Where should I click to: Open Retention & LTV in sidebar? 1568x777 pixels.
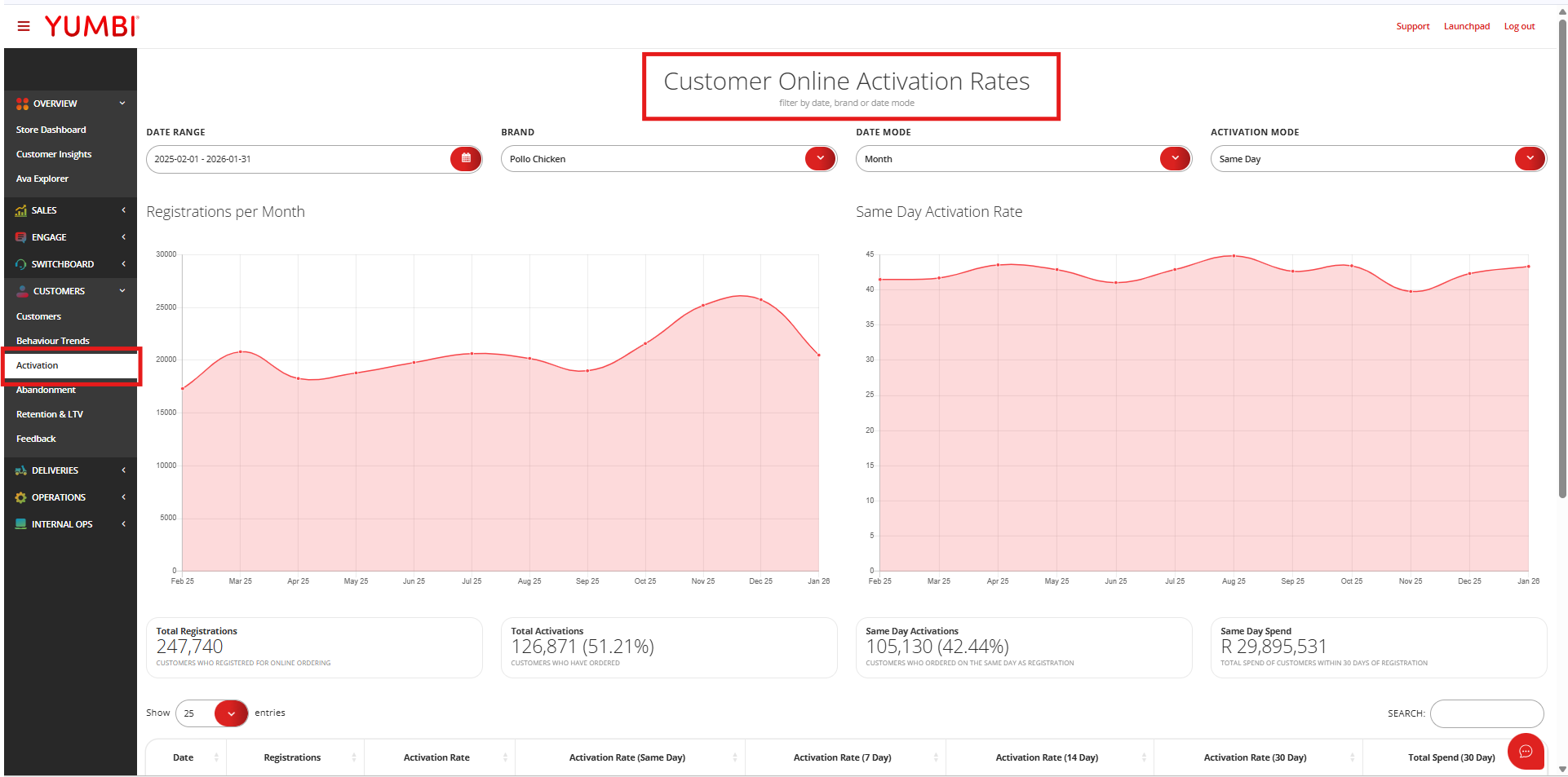pos(50,414)
